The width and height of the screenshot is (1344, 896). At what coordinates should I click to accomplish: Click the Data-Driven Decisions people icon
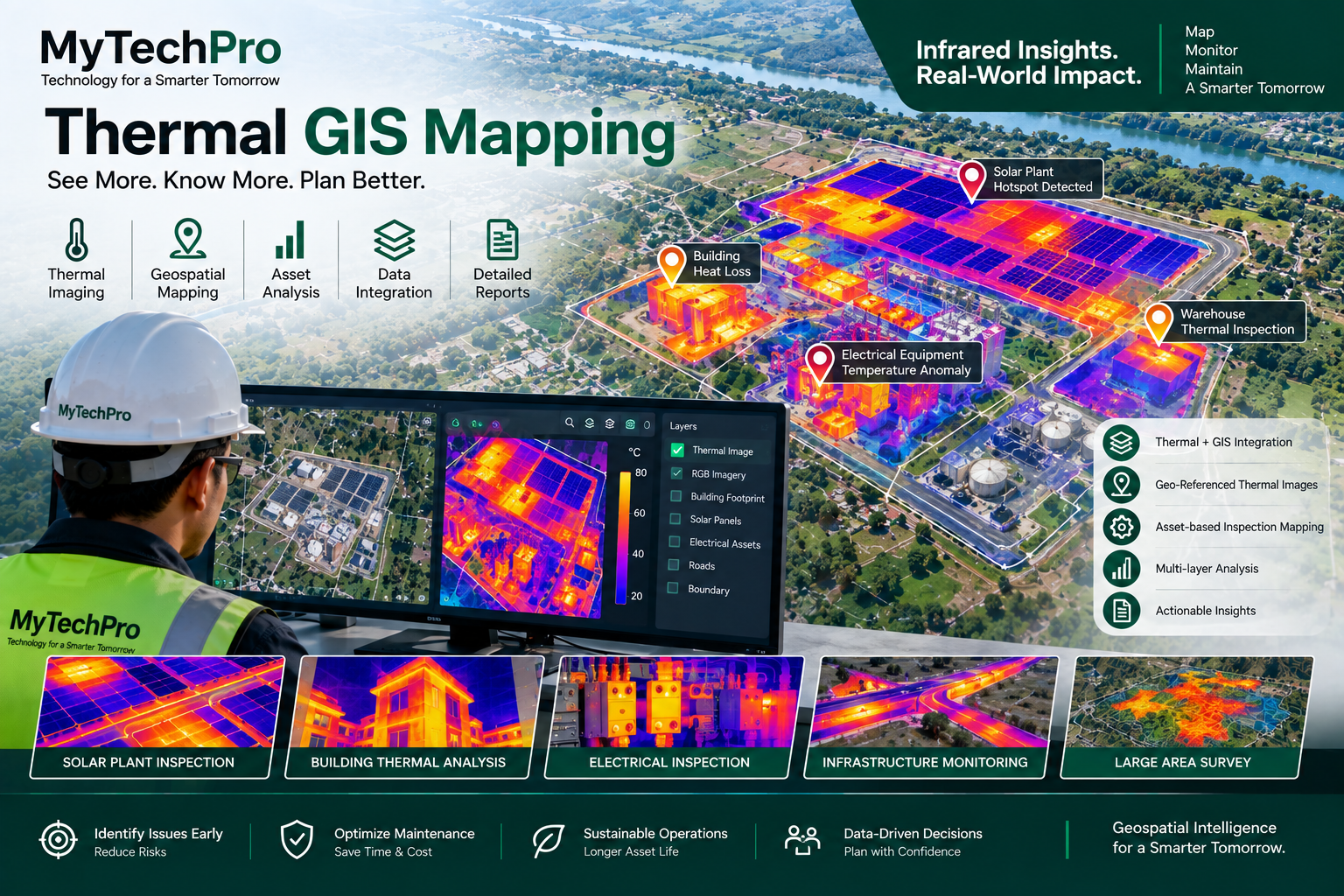click(802, 840)
